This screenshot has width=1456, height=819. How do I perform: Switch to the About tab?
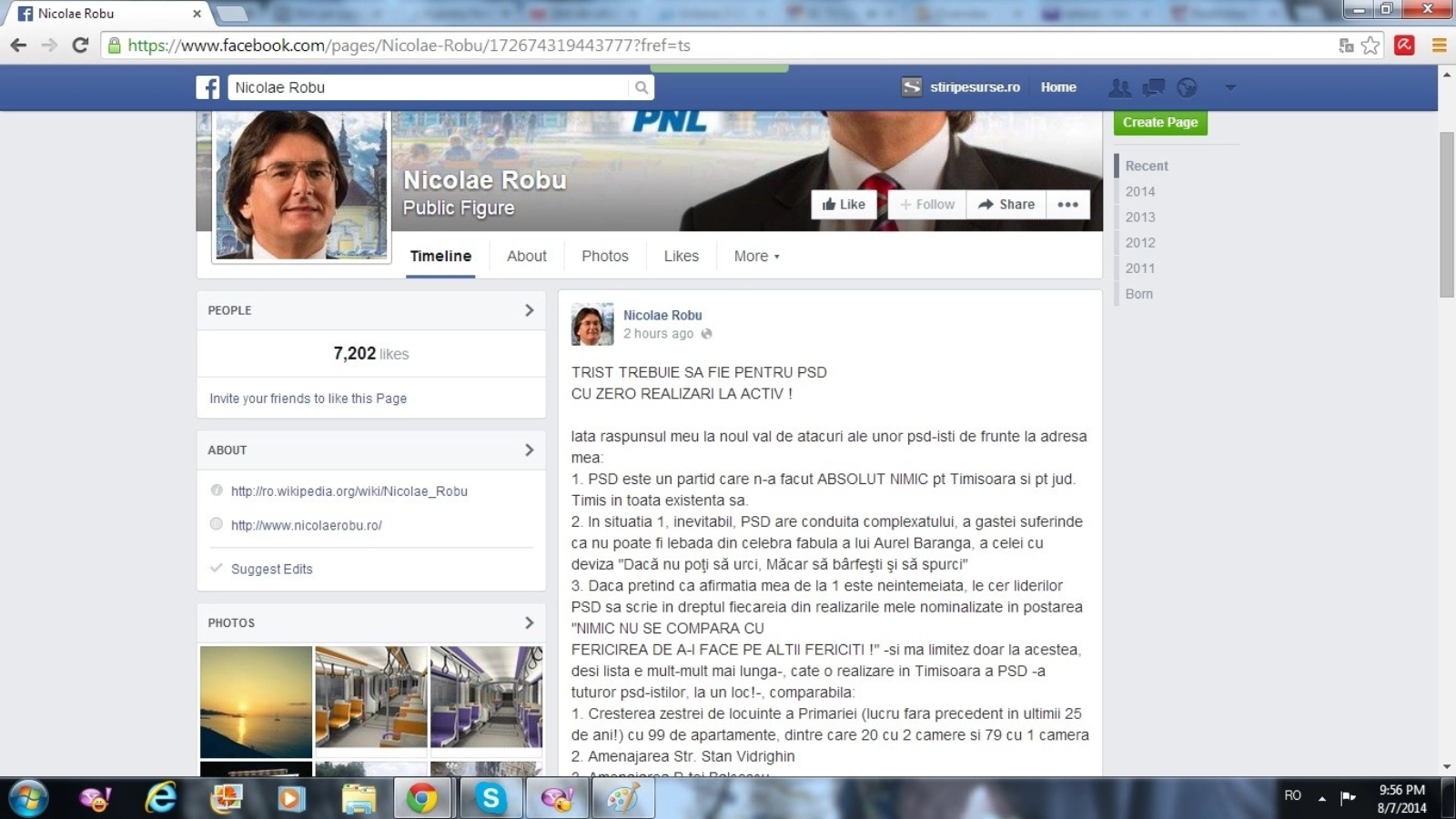(526, 257)
